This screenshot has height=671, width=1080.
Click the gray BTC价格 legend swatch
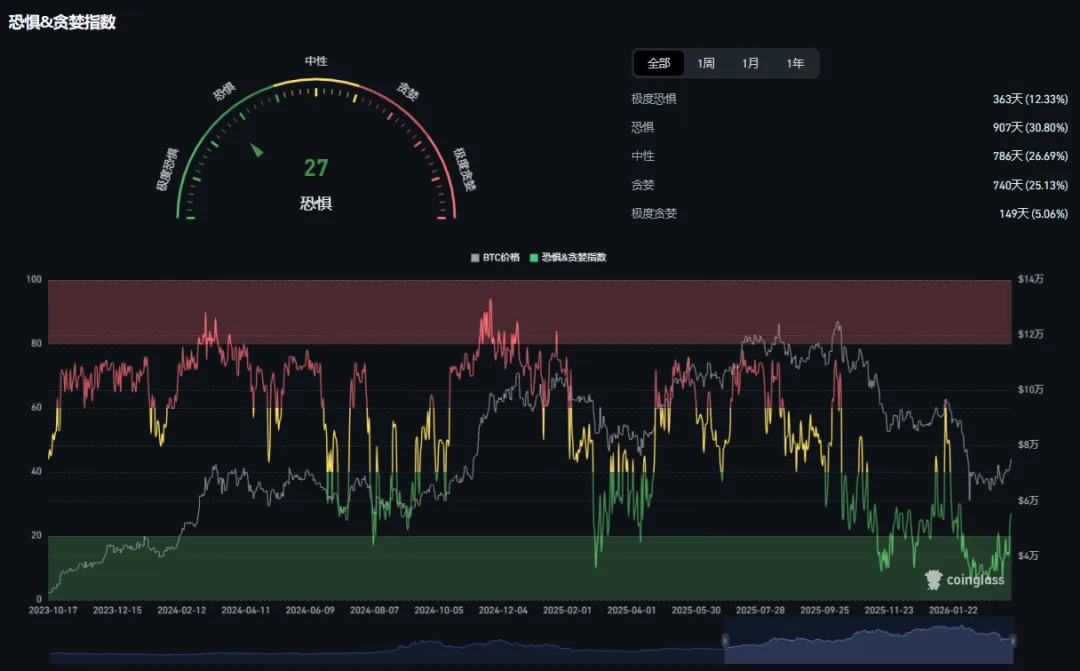pyautogui.click(x=475, y=258)
